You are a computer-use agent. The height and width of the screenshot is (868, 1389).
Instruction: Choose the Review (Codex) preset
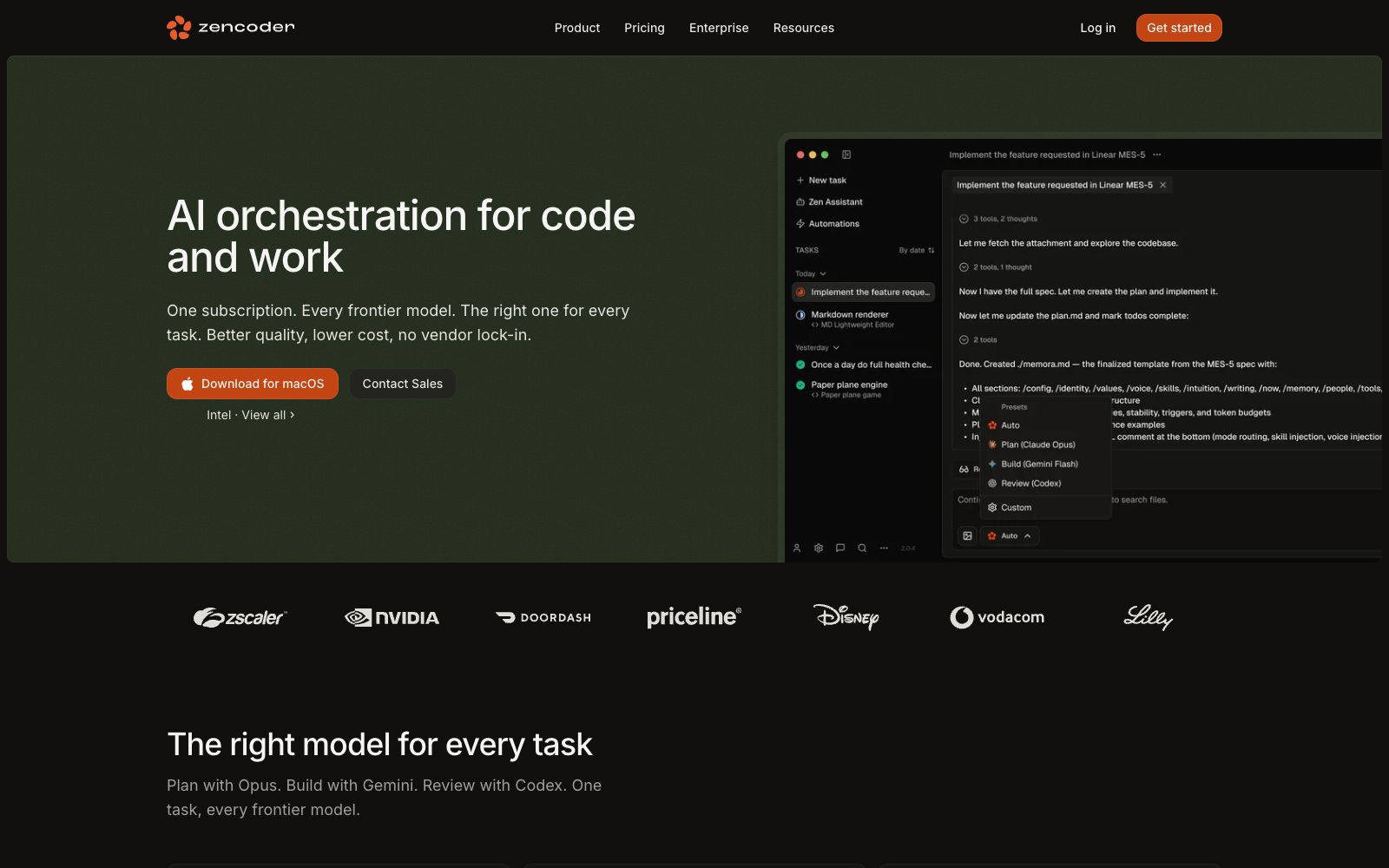tap(1045, 483)
